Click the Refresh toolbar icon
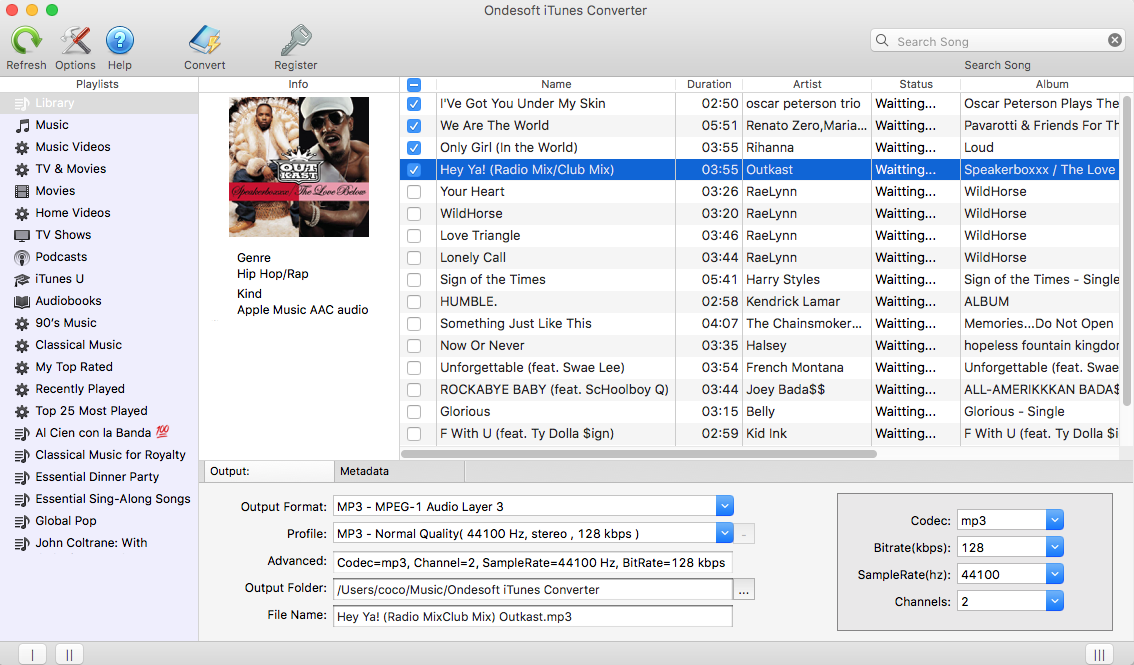Image resolution: width=1134 pixels, height=665 pixels. (26, 41)
